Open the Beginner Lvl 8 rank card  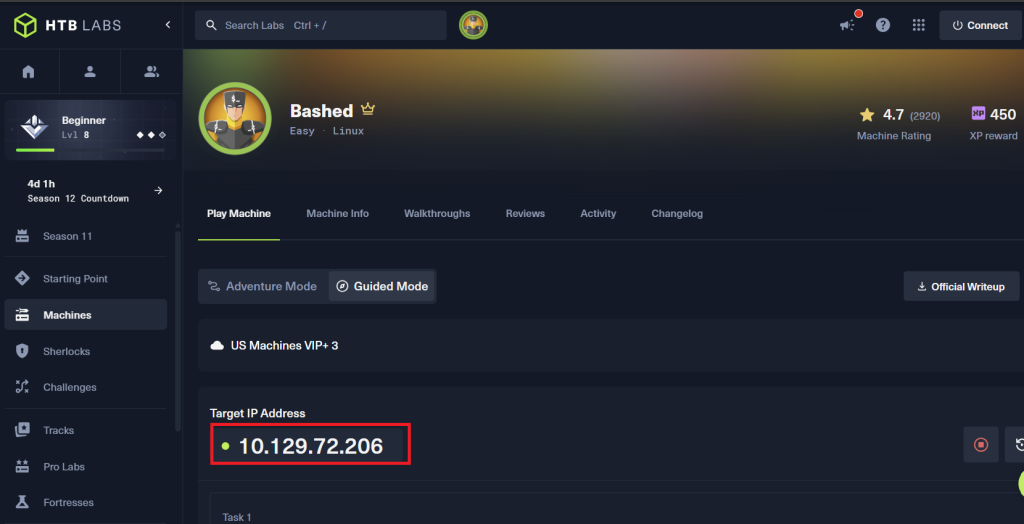[x=90, y=129]
